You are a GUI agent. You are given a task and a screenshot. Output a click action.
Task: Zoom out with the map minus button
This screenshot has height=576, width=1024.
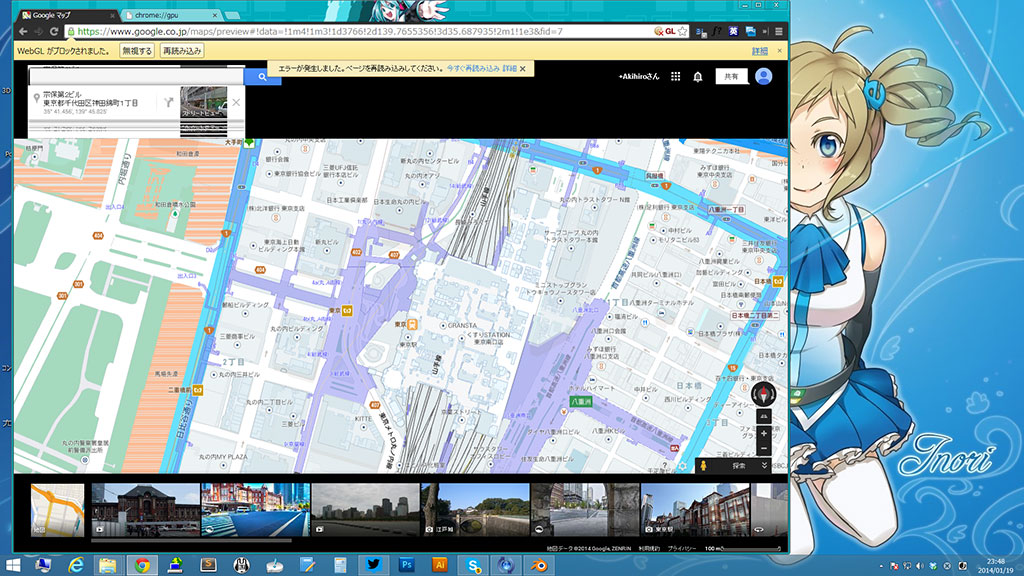[764, 449]
